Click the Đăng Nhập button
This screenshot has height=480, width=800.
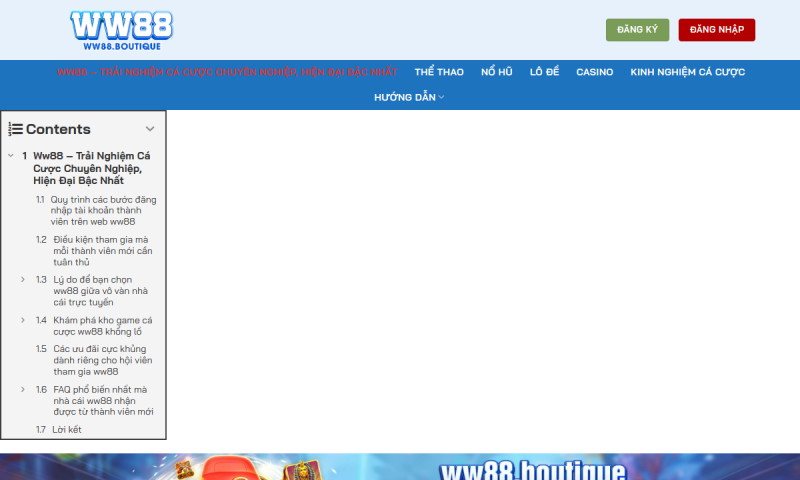[716, 30]
